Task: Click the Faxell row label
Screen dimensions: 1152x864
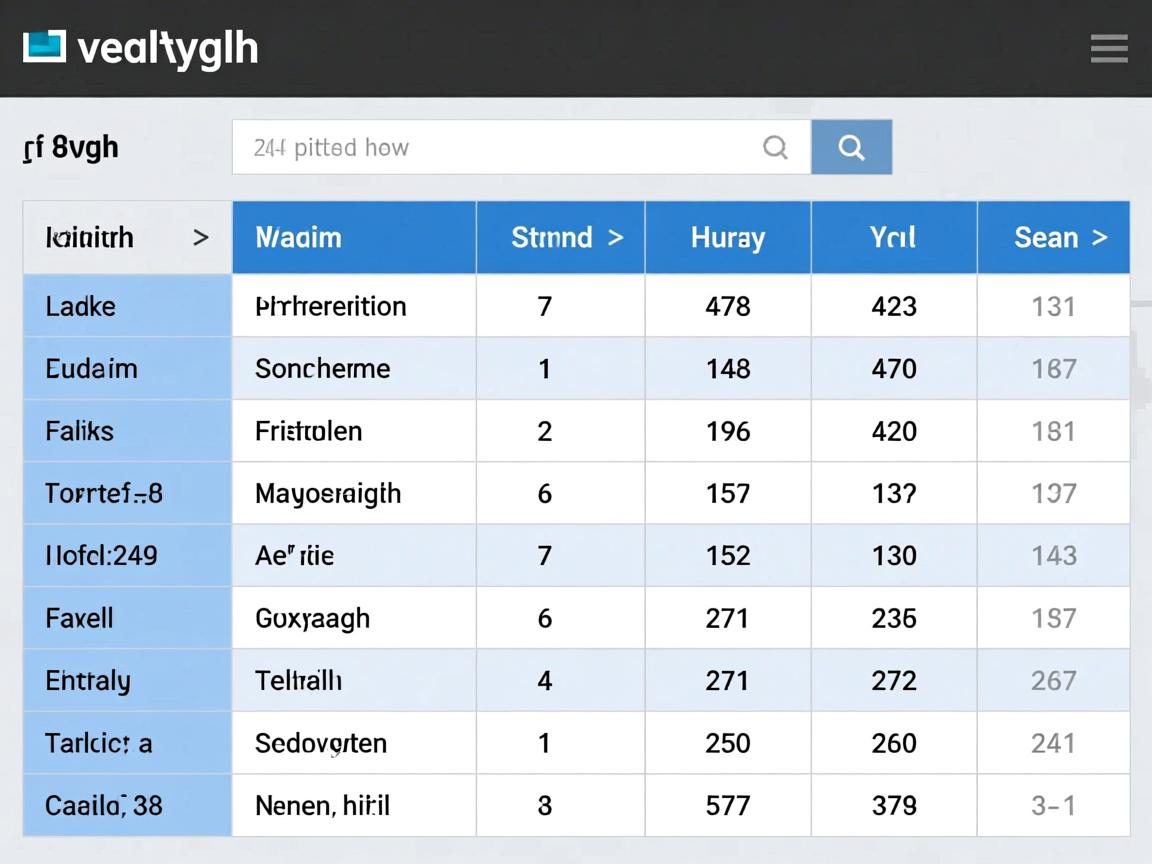Action: [x=80, y=618]
